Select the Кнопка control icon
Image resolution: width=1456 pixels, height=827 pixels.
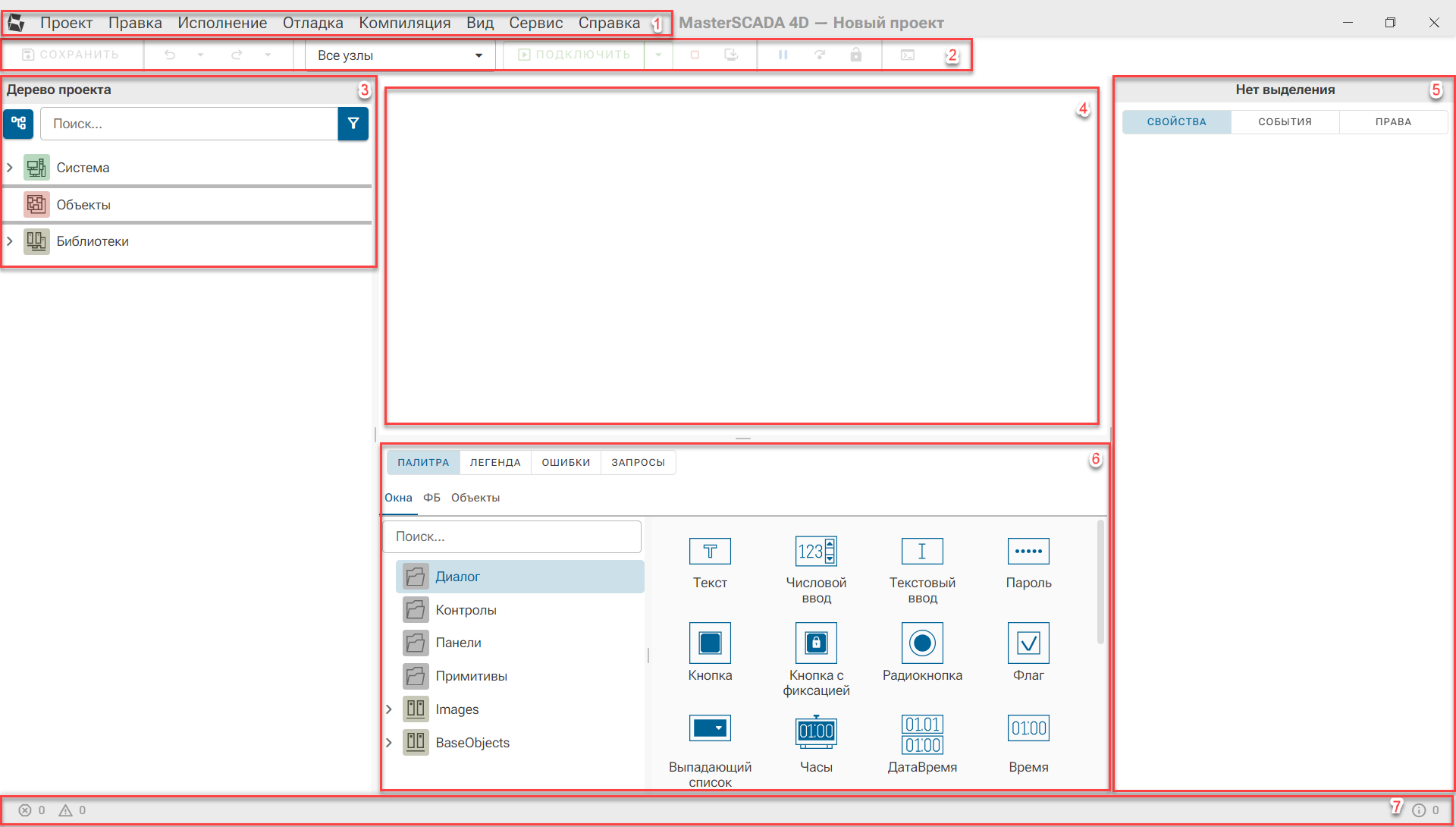tap(710, 643)
